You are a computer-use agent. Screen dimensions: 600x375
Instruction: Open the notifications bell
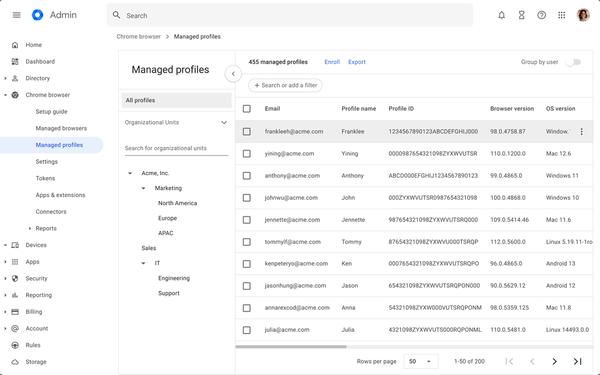point(501,15)
